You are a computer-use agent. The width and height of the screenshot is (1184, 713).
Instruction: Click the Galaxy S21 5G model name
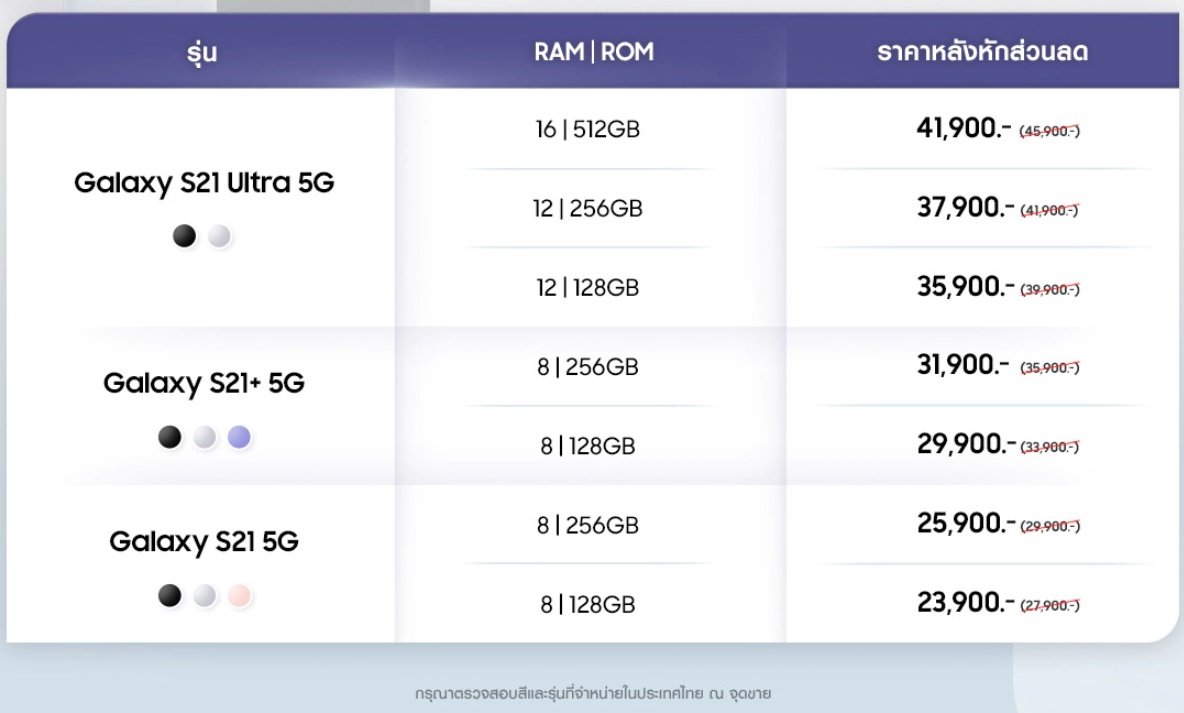(204, 542)
